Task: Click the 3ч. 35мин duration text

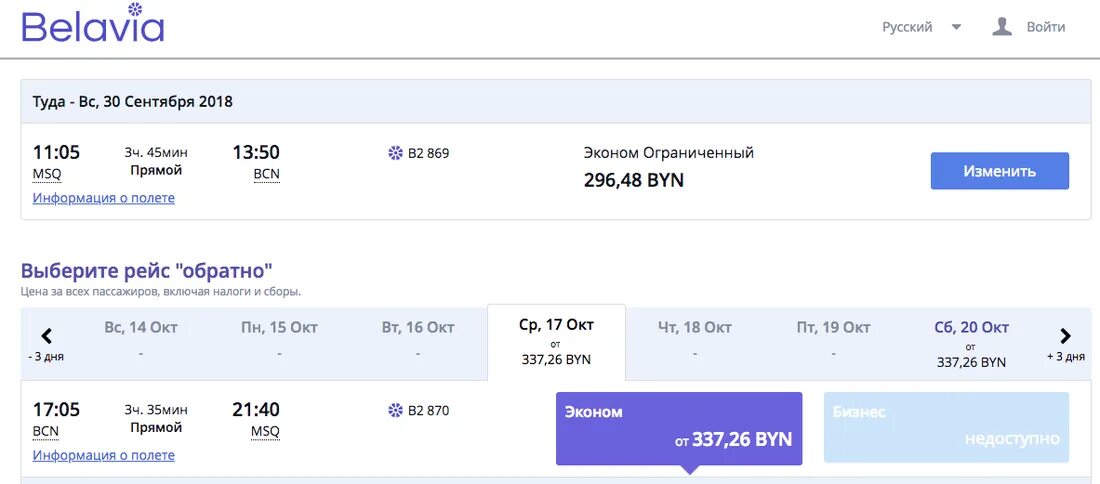Action: (x=156, y=410)
